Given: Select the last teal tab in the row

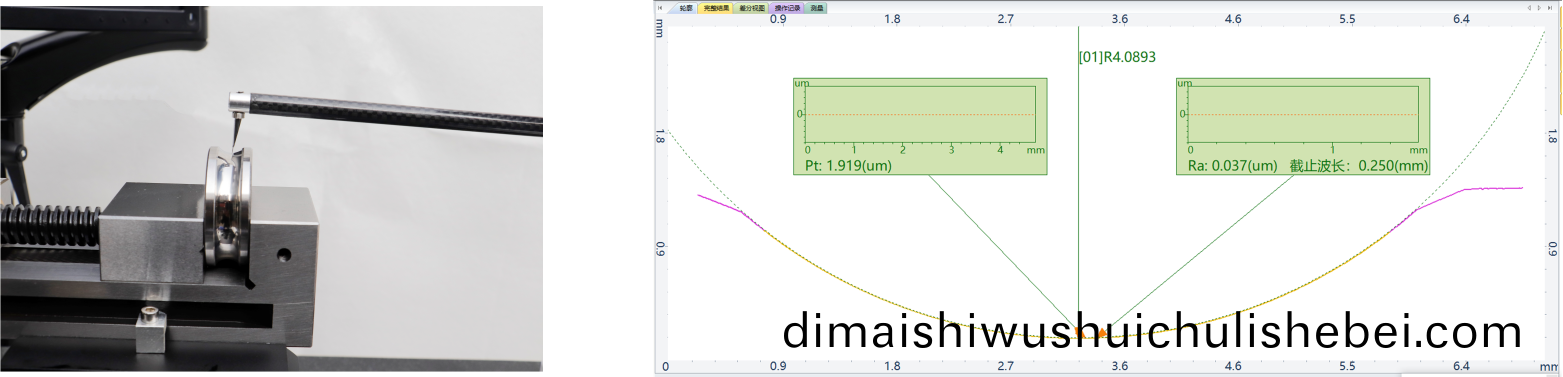Looking at the screenshot, I should (x=816, y=8).
